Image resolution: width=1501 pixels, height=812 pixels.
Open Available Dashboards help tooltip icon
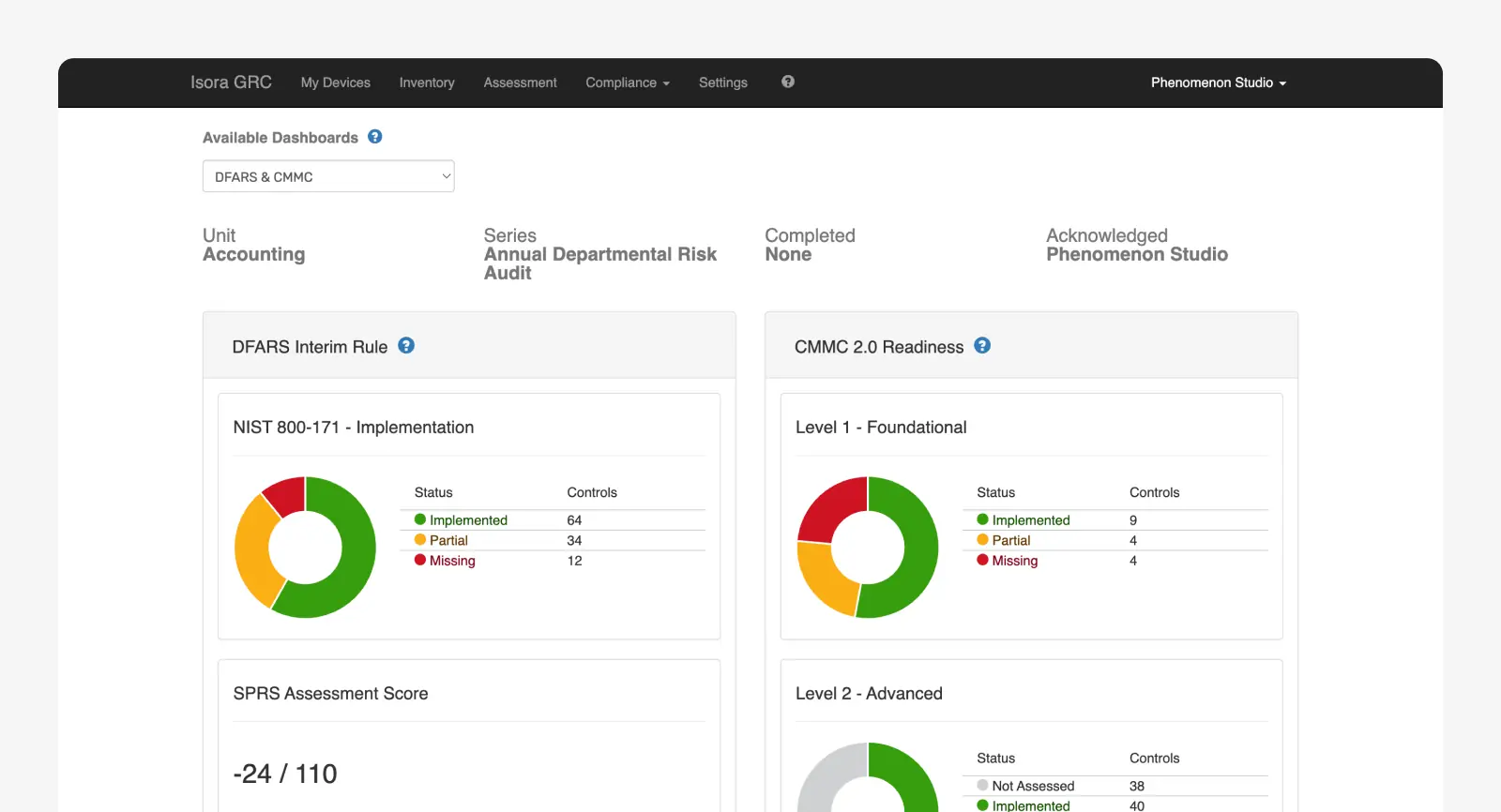click(x=375, y=137)
